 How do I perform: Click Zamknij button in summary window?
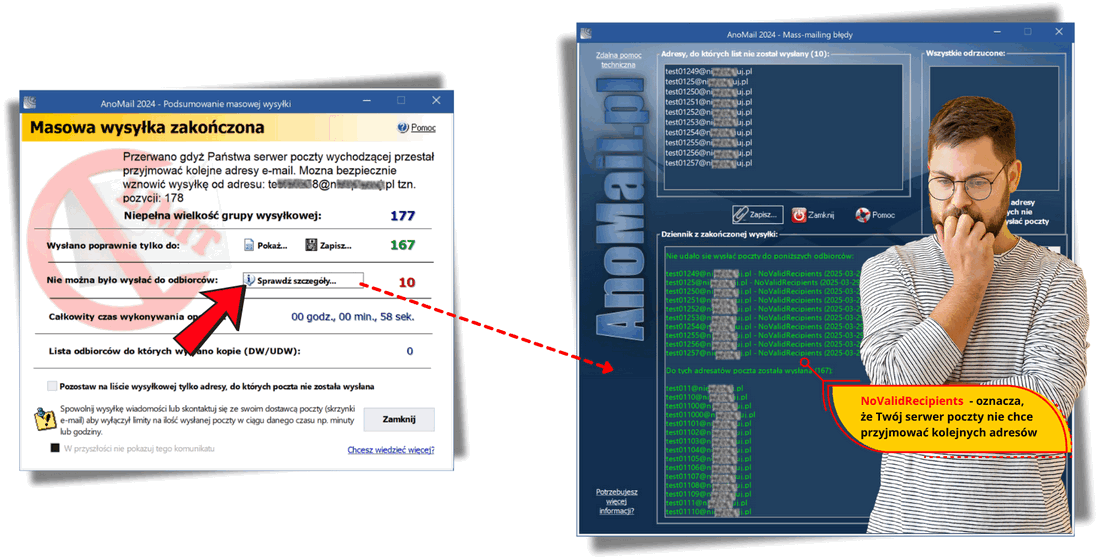pos(399,419)
